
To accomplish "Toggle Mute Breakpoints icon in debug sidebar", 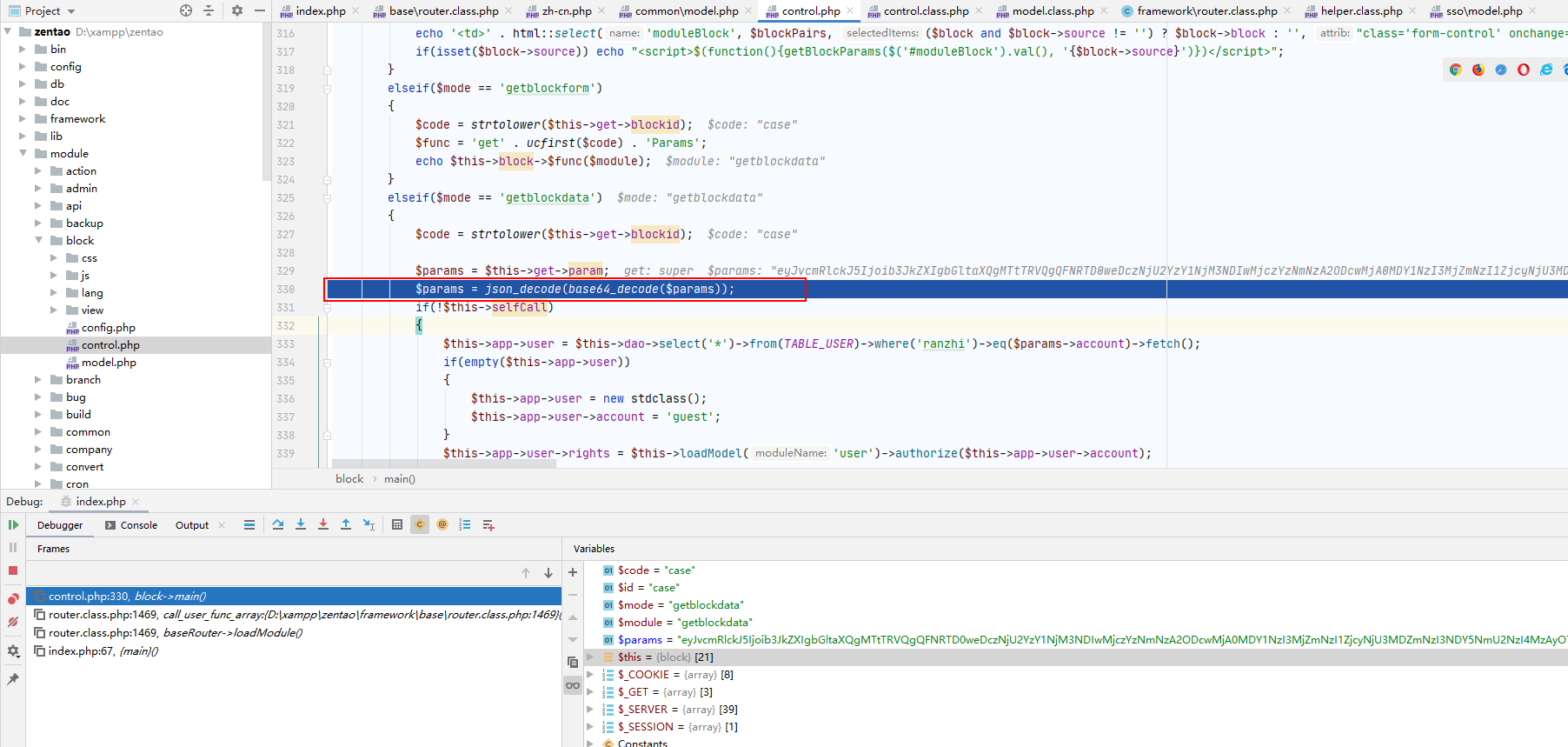I will click(13, 622).
